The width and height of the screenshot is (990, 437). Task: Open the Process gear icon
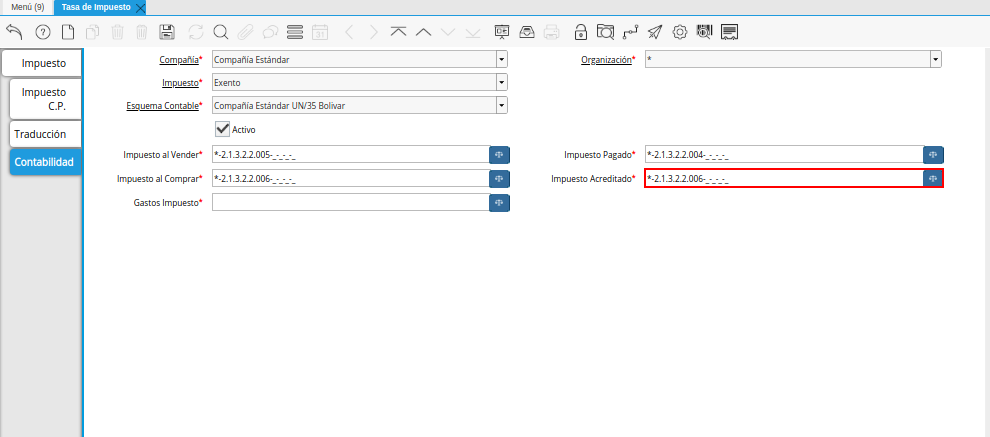tap(679, 32)
